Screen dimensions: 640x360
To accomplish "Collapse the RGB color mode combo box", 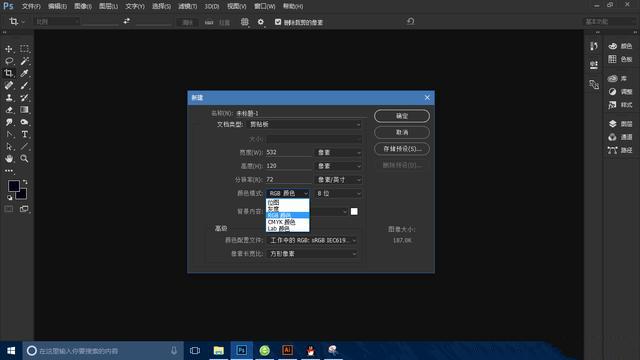I will coord(288,193).
